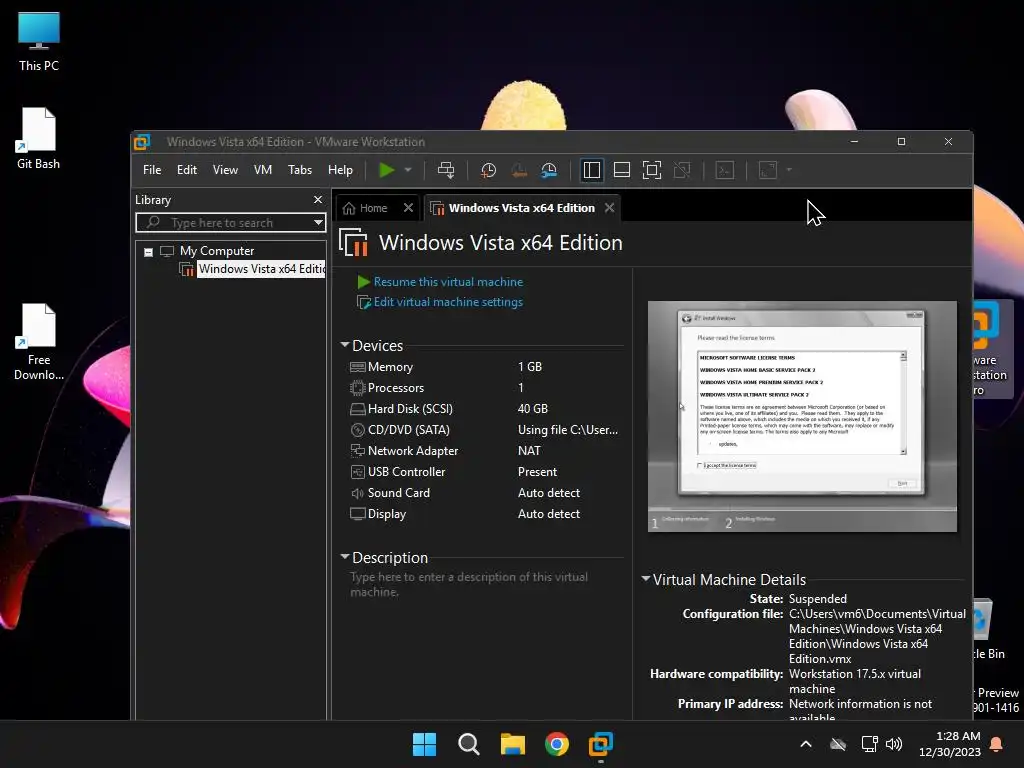Click the CD/DVD (SATA) device row
Screen dimensions: 1024x768
[x=485, y=430]
